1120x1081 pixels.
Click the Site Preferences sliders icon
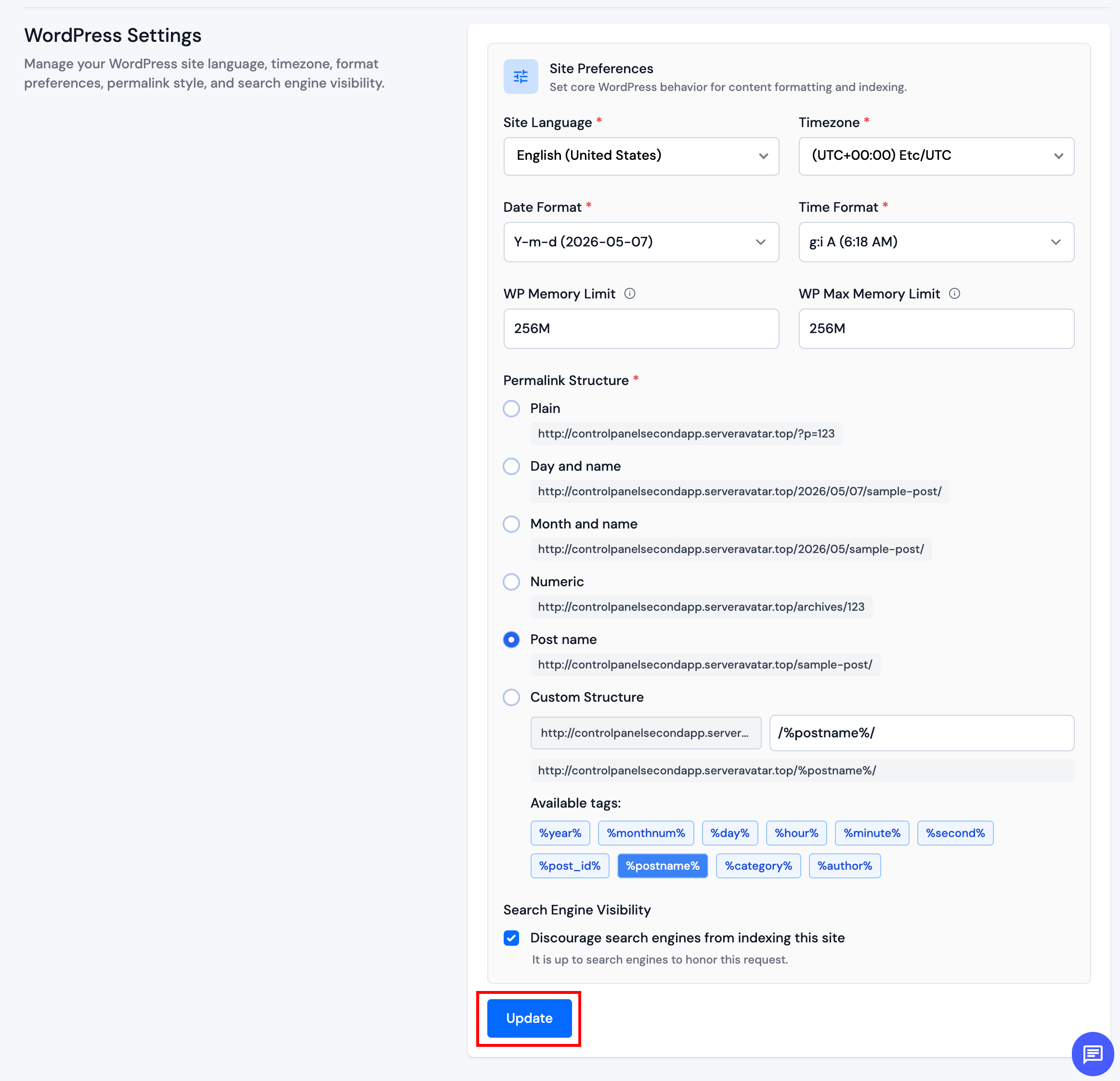[521, 77]
